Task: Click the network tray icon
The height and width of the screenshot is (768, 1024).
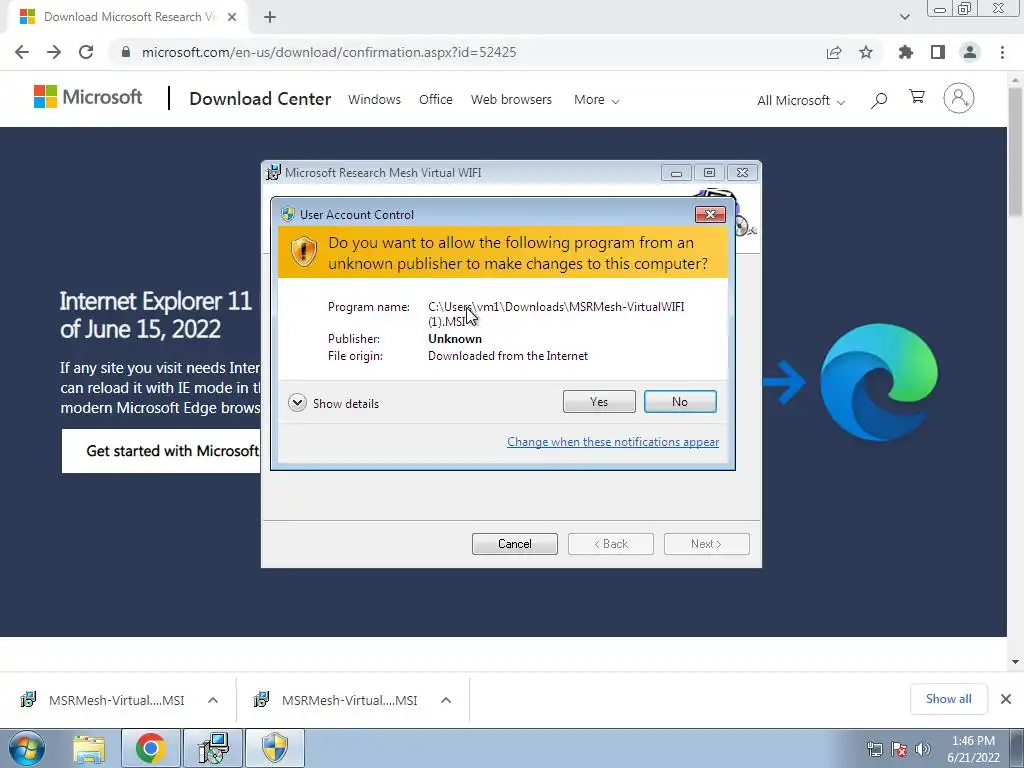Action: (x=874, y=749)
